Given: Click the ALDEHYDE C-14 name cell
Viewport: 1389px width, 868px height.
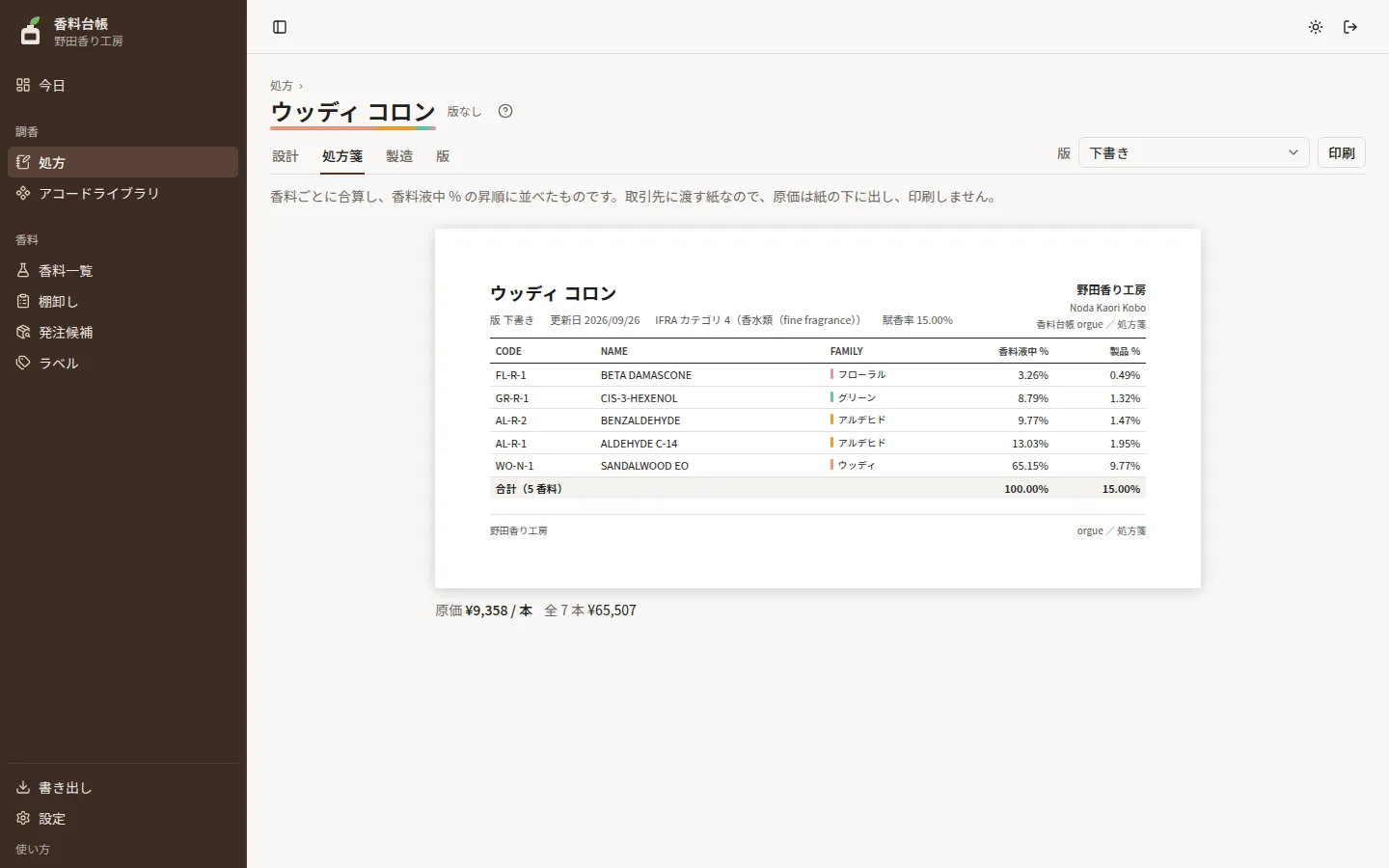Looking at the screenshot, I should click(x=639, y=444).
